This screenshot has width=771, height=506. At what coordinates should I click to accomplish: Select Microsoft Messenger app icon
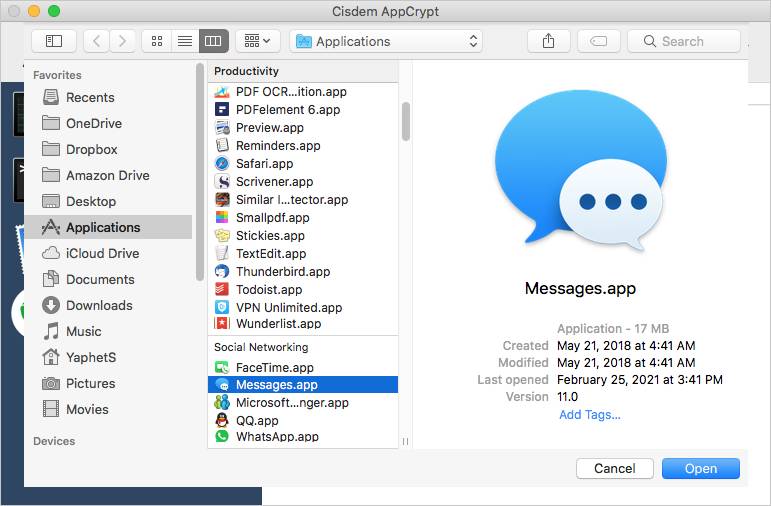[222, 402]
